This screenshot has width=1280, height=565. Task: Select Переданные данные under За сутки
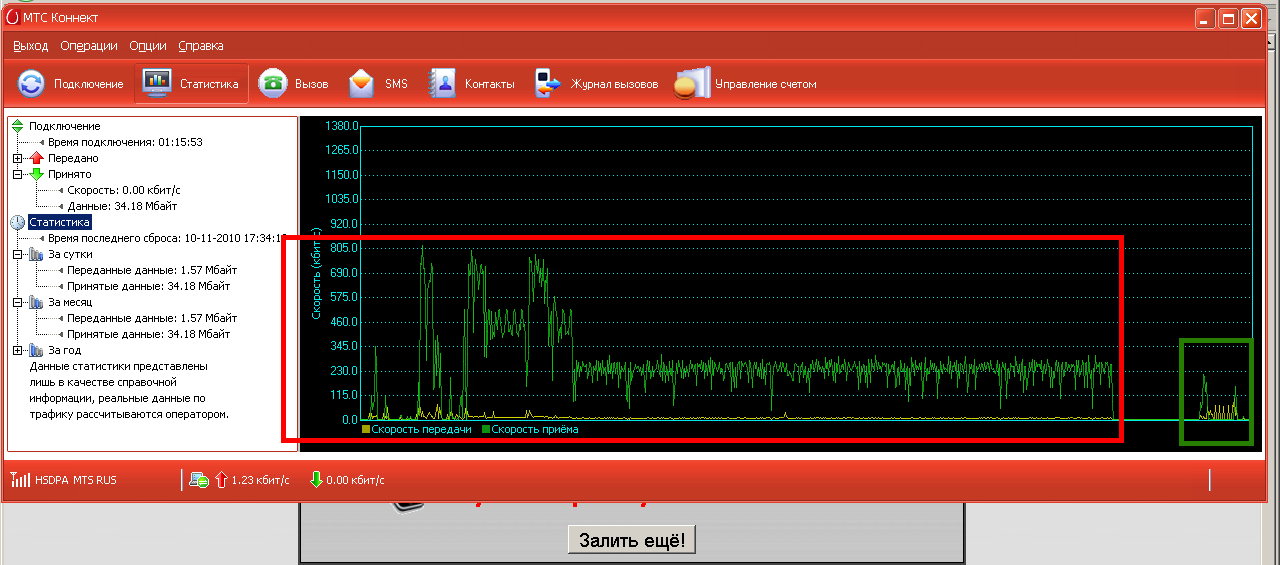[x=152, y=270]
